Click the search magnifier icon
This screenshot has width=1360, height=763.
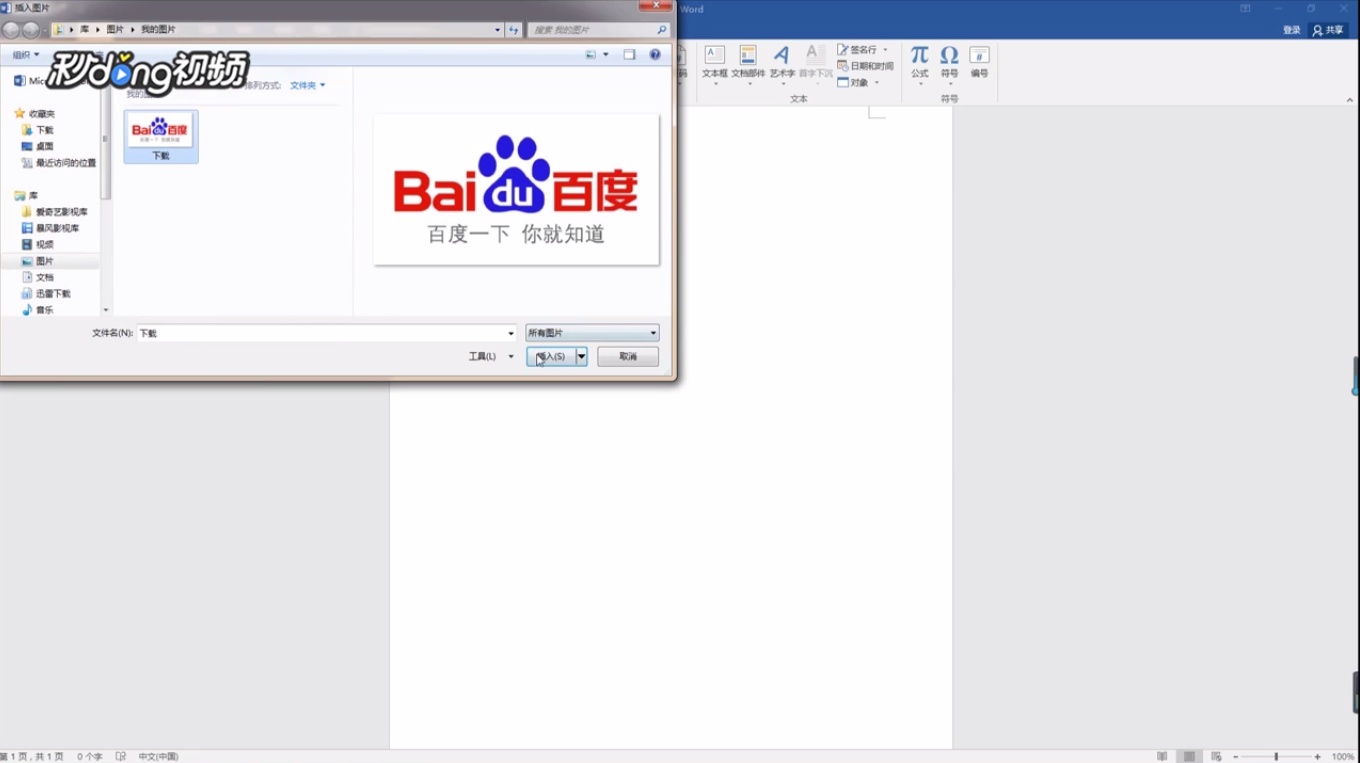tap(661, 30)
